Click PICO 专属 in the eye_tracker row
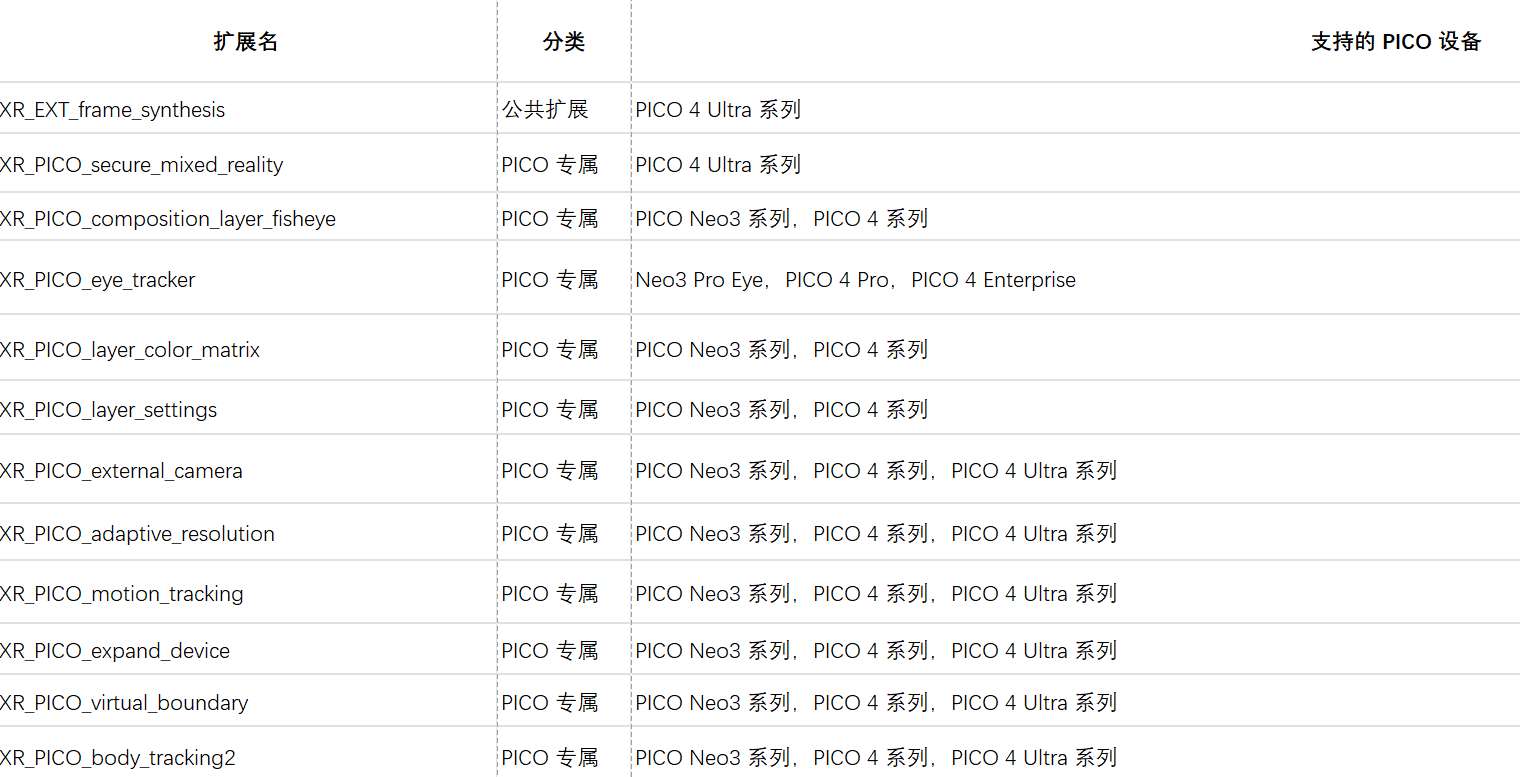1520x777 pixels. click(x=550, y=280)
